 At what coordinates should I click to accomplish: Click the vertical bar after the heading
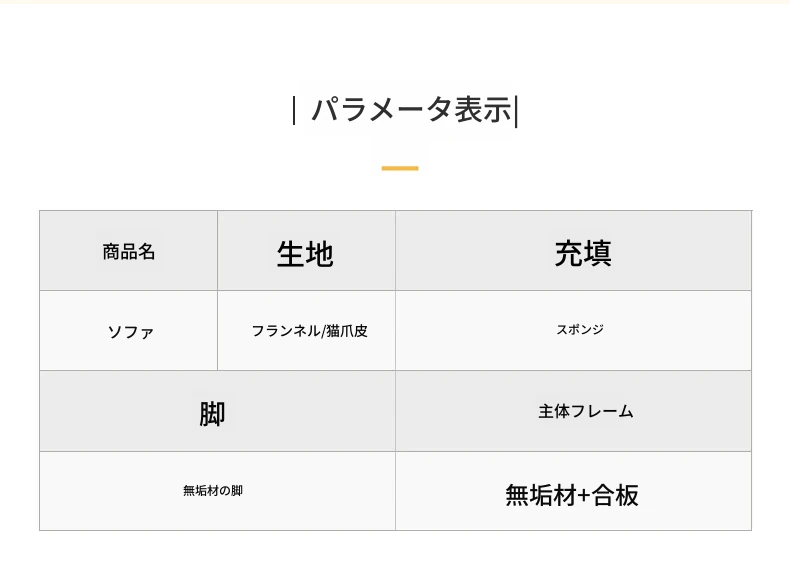pos(516,110)
